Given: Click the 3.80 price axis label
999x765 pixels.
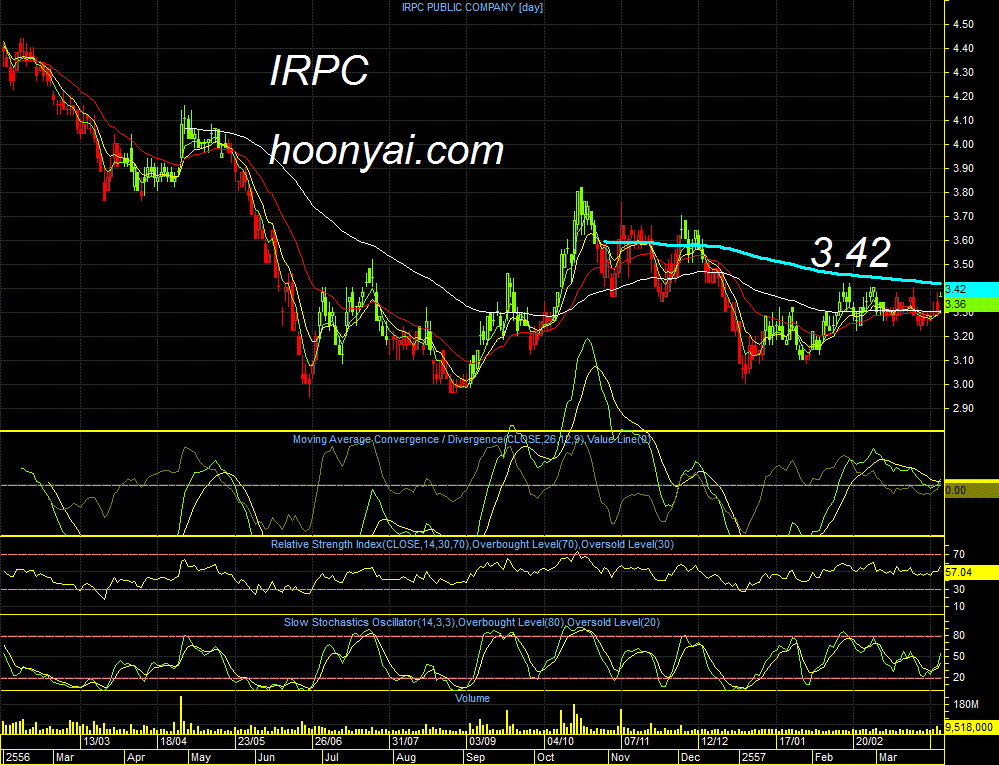Looking at the screenshot, I should pos(963,192).
